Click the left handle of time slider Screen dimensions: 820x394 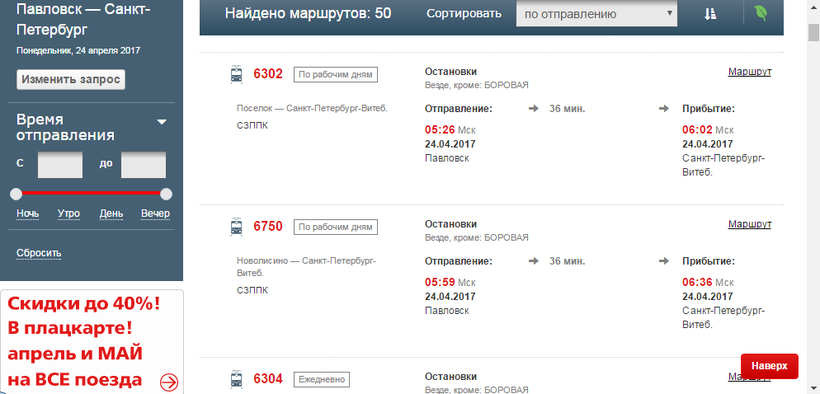click(16, 194)
